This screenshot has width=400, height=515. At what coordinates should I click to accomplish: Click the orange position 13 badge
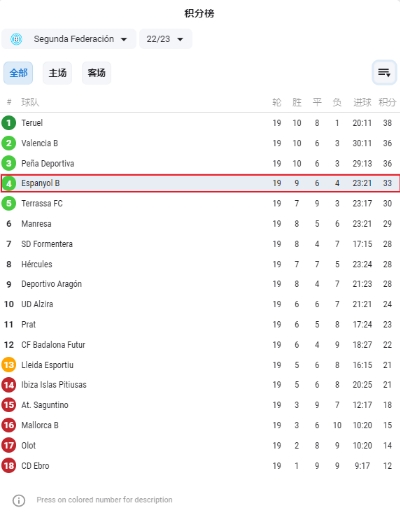tap(9, 365)
